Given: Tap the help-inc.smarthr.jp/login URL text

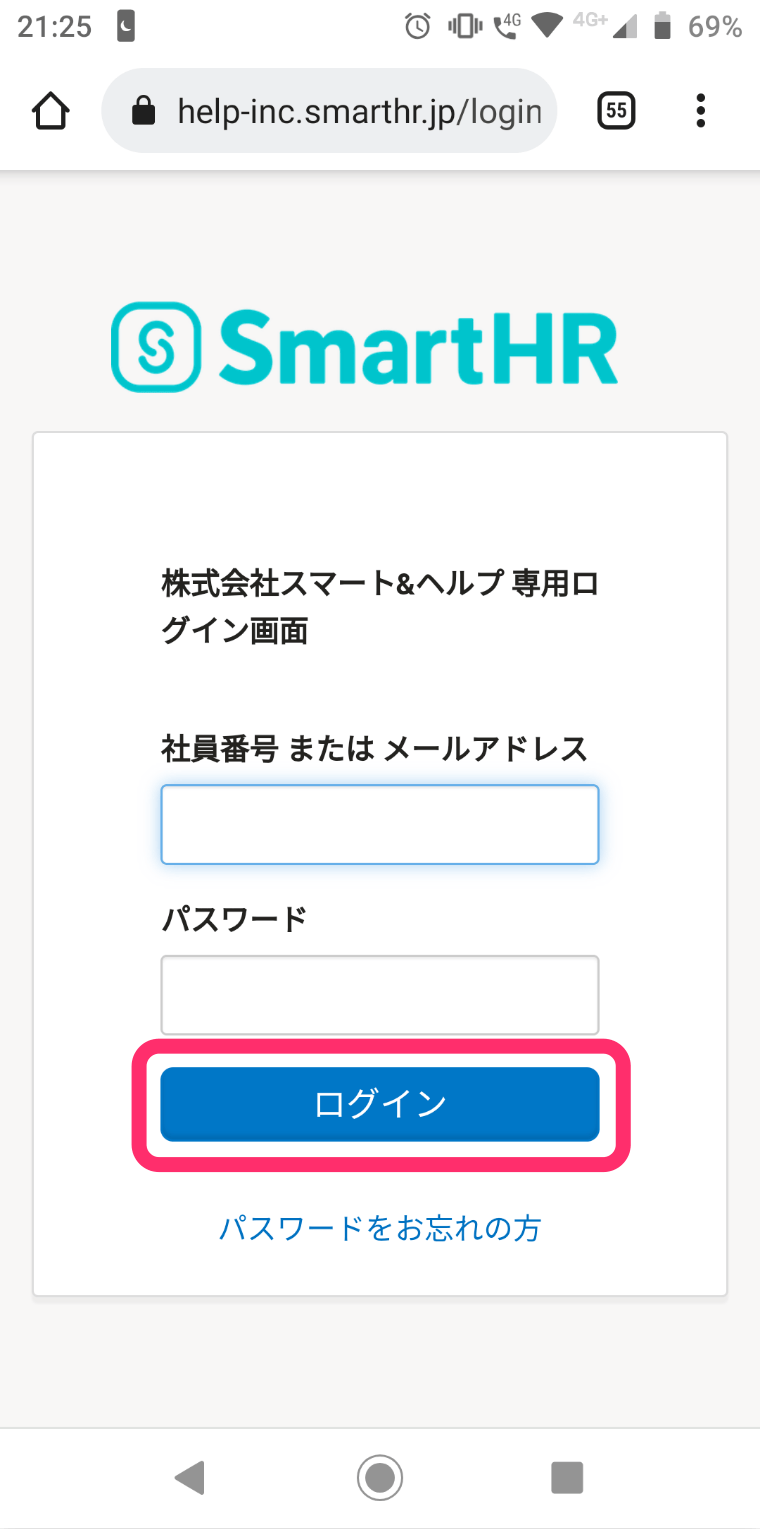Looking at the screenshot, I should pyautogui.click(x=359, y=111).
